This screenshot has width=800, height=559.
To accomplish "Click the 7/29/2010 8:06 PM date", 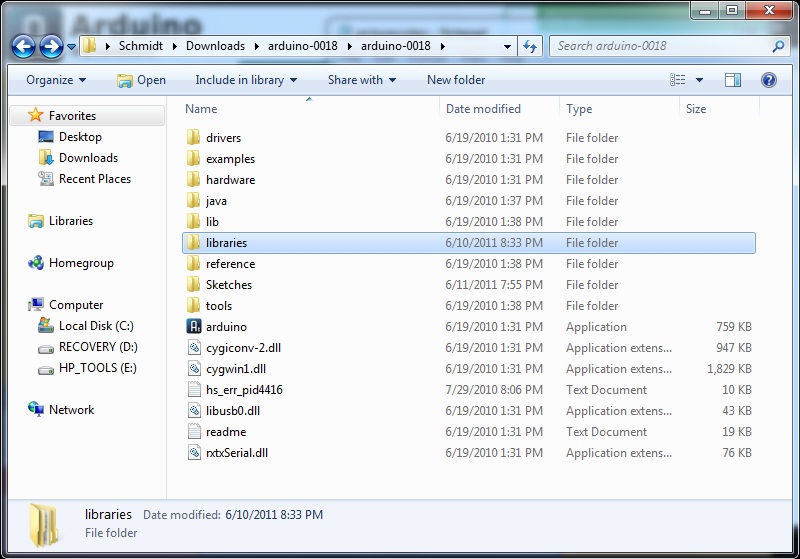I will click(x=494, y=390).
